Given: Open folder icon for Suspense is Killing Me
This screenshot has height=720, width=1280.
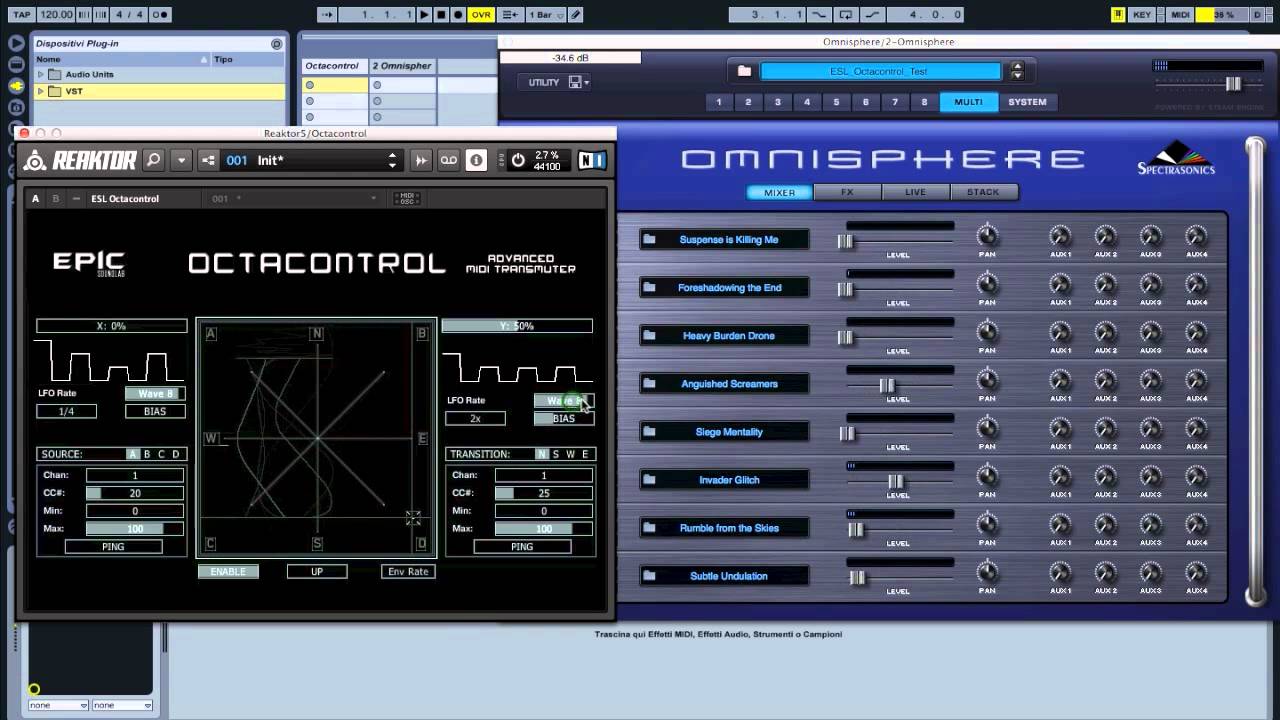Looking at the screenshot, I should pos(649,239).
